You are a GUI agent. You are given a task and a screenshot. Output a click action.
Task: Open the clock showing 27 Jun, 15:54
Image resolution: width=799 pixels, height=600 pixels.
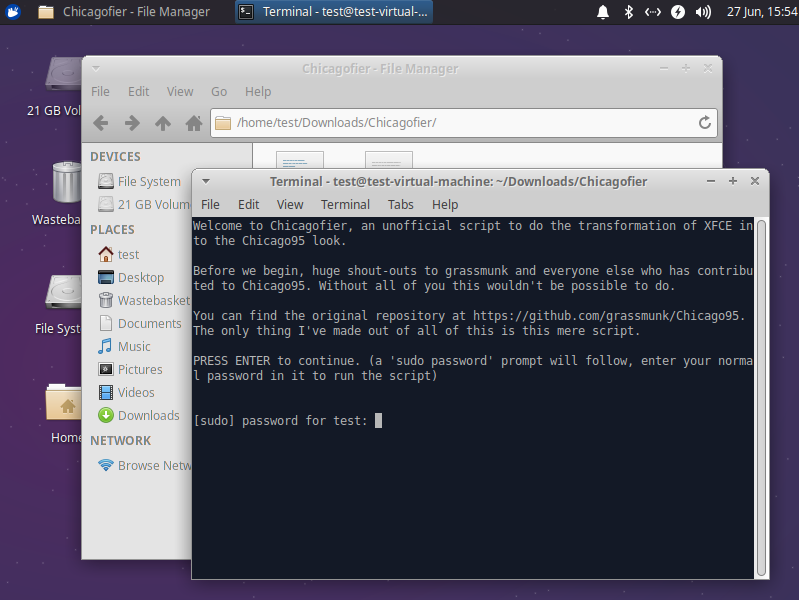pyautogui.click(x=761, y=12)
